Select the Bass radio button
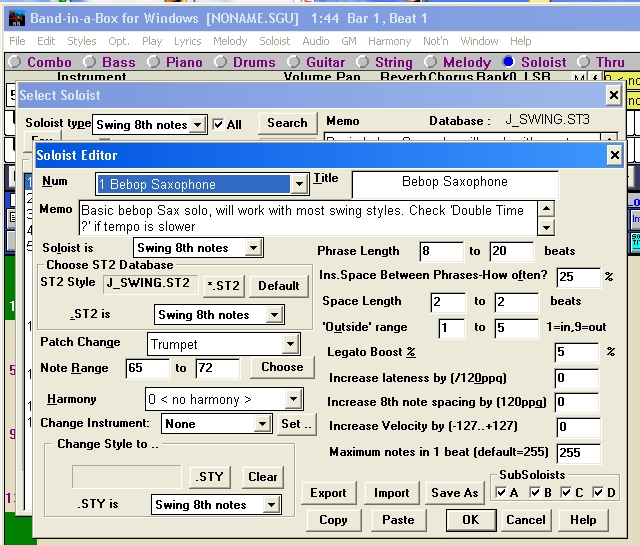Screen dimensions: 640x545 tap(90, 62)
